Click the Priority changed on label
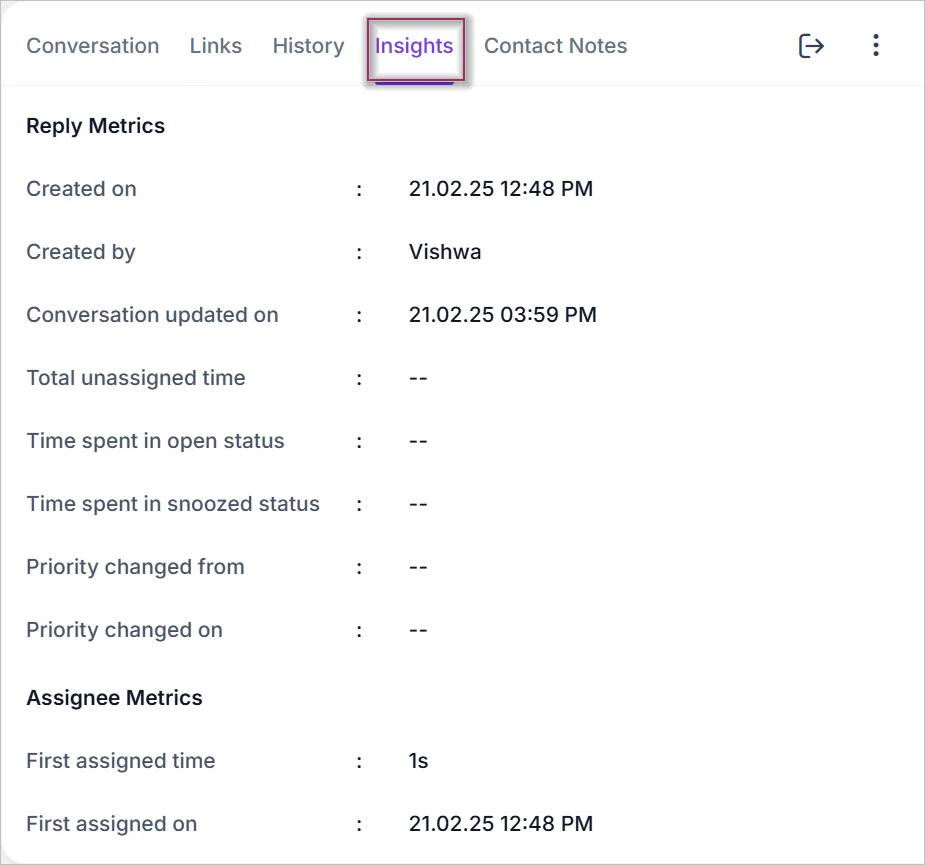This screenshot has height=865, width=925. tap(124, 630)
